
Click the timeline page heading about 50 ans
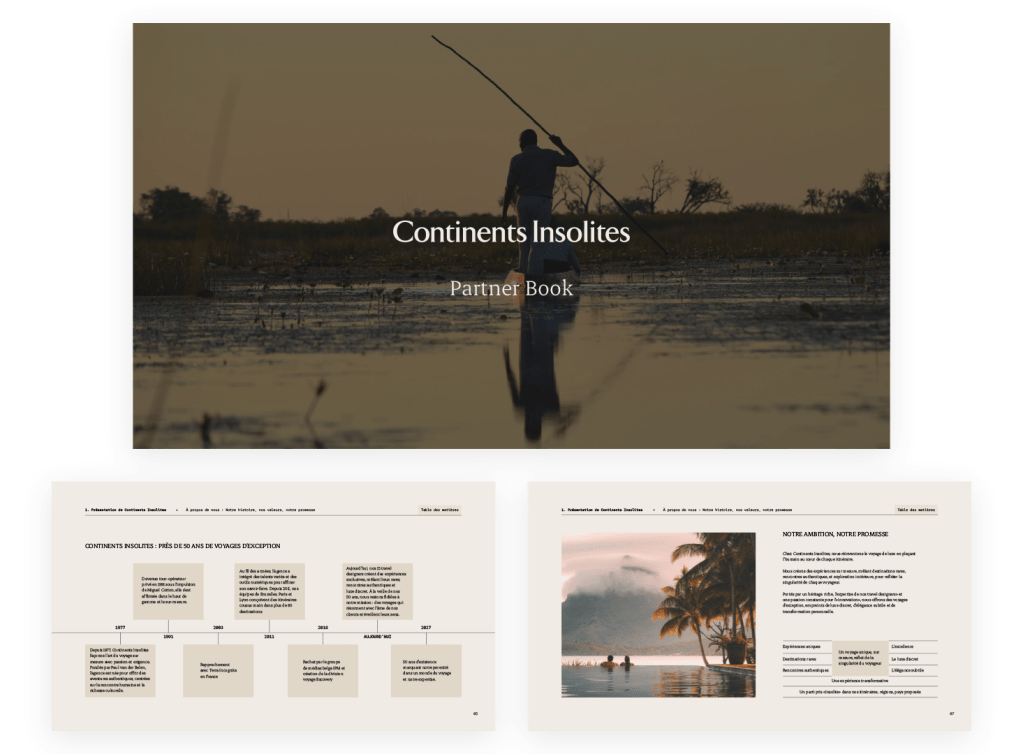coord(183,546)
